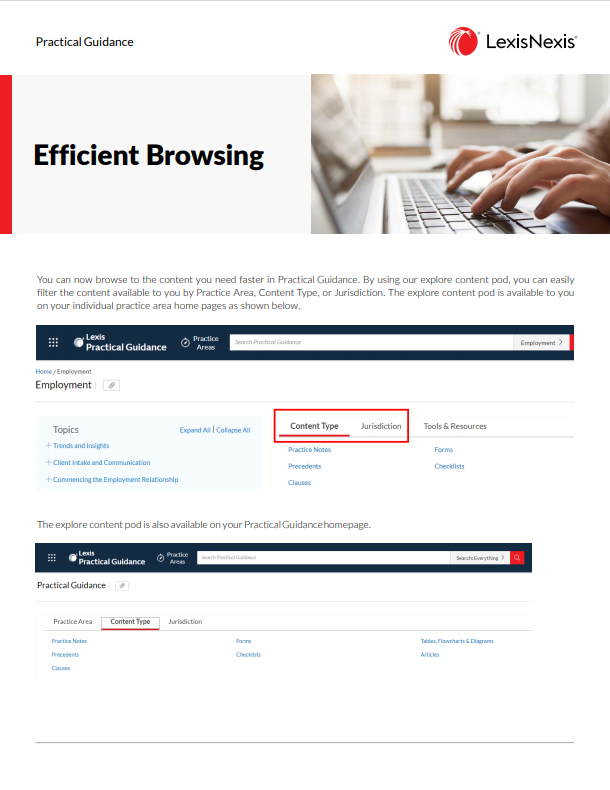
Task: Click the laptop typing banner image
Action: (x=460, y=154)
